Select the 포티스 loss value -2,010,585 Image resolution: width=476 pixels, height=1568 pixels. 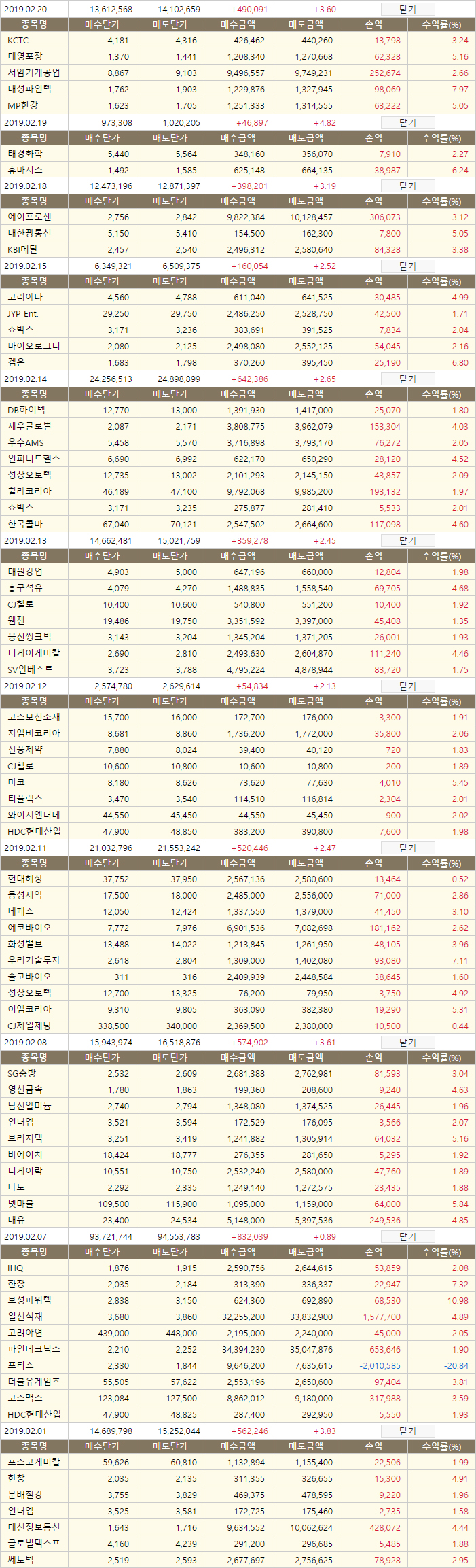(x=380, y=1365)
